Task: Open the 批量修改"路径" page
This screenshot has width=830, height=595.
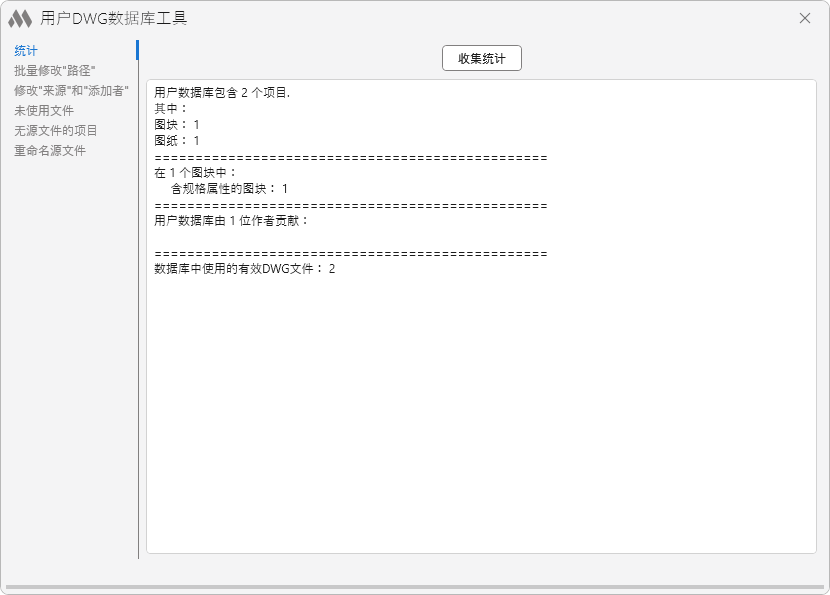Action: pyautogui.click(x=55, y=70)
